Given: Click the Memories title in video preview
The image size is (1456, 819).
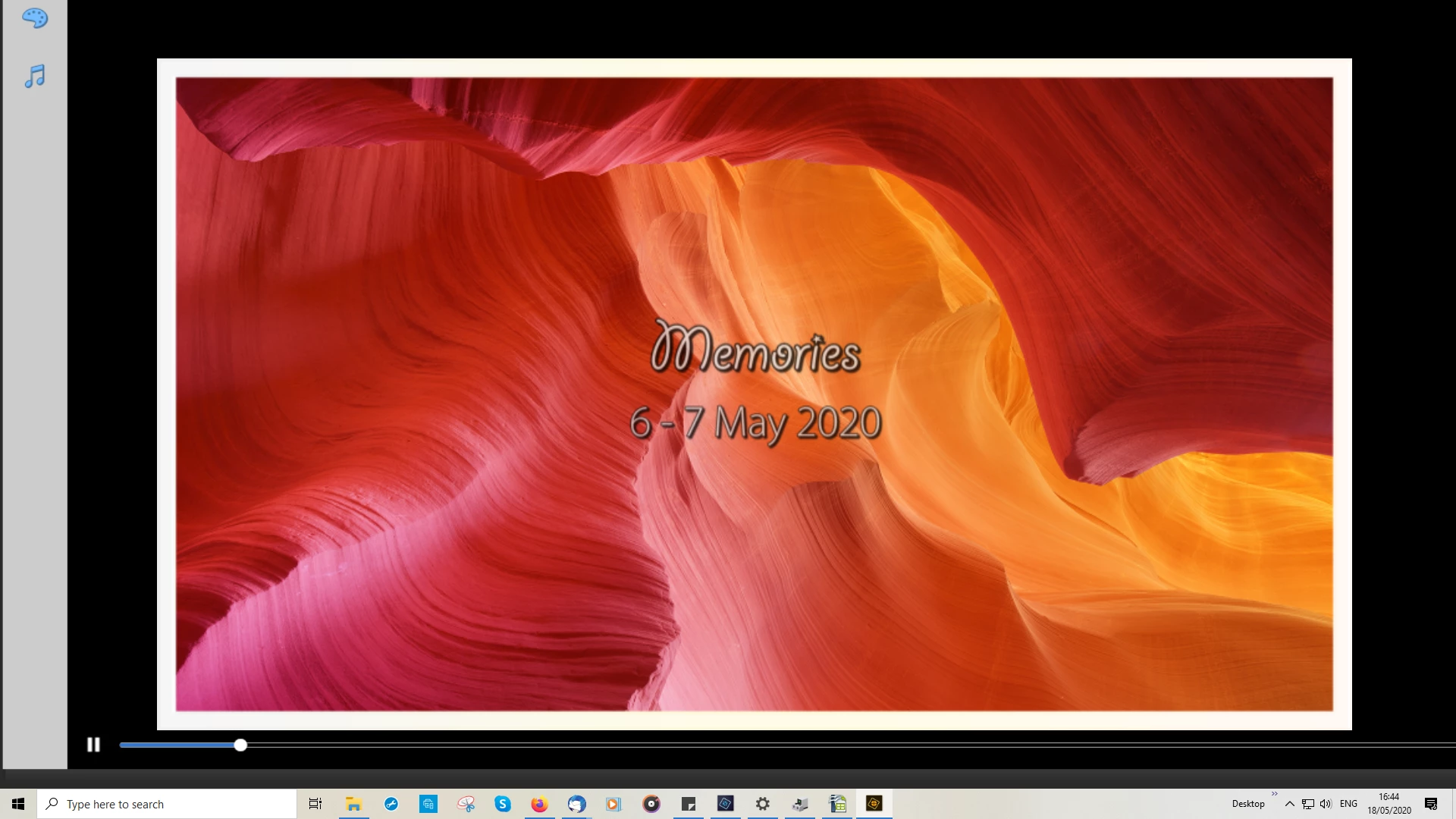Looking at the screenshot, I should (755, 350).
